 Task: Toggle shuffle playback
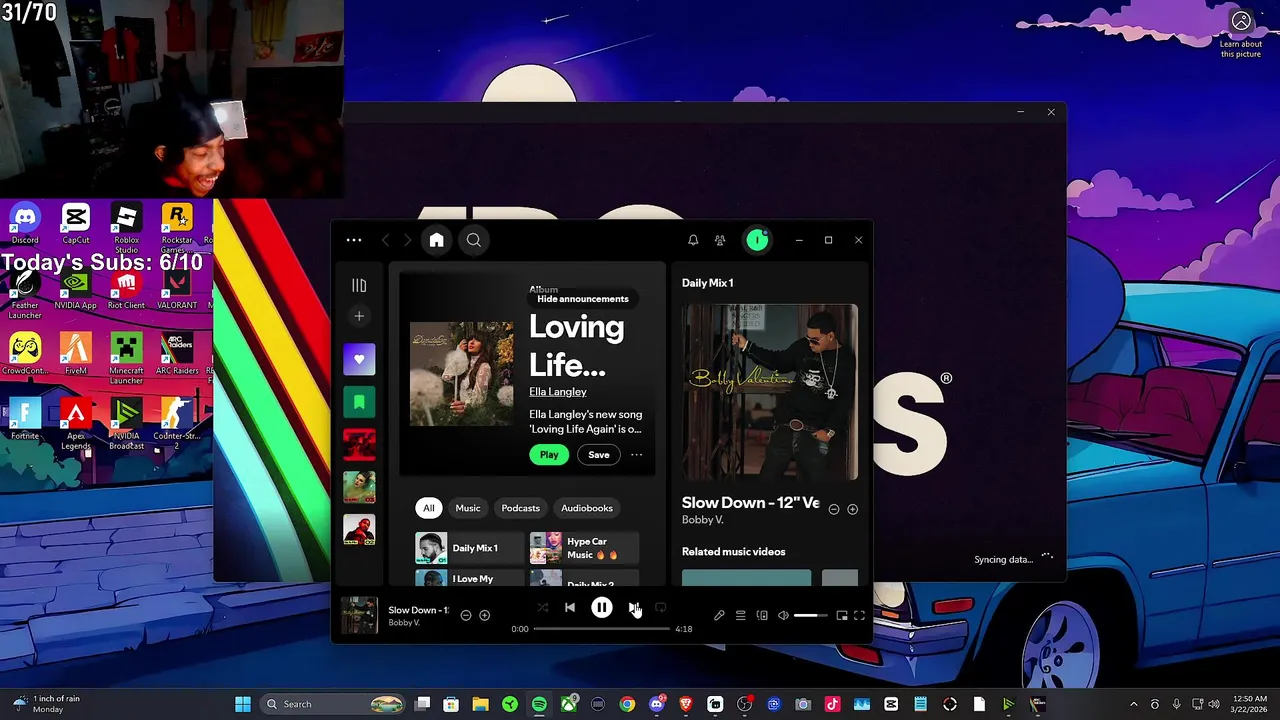[x=543, y=608]
